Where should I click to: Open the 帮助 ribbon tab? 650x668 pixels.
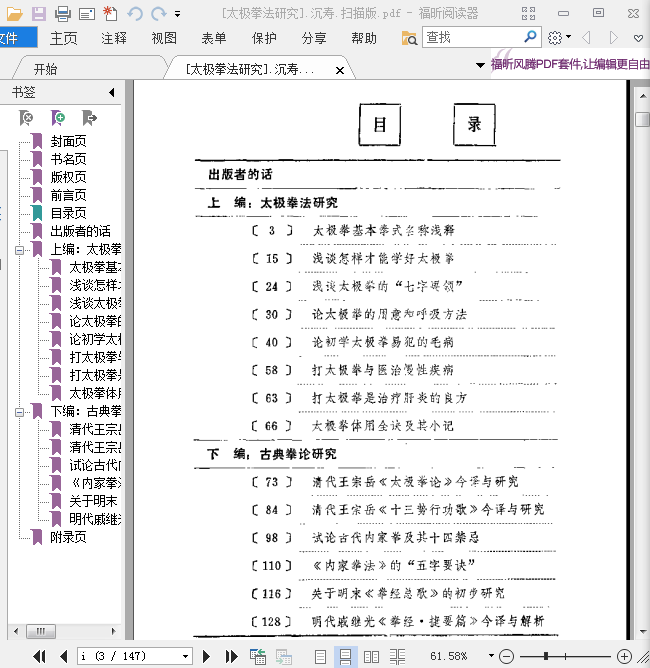(x=364, y=38)
